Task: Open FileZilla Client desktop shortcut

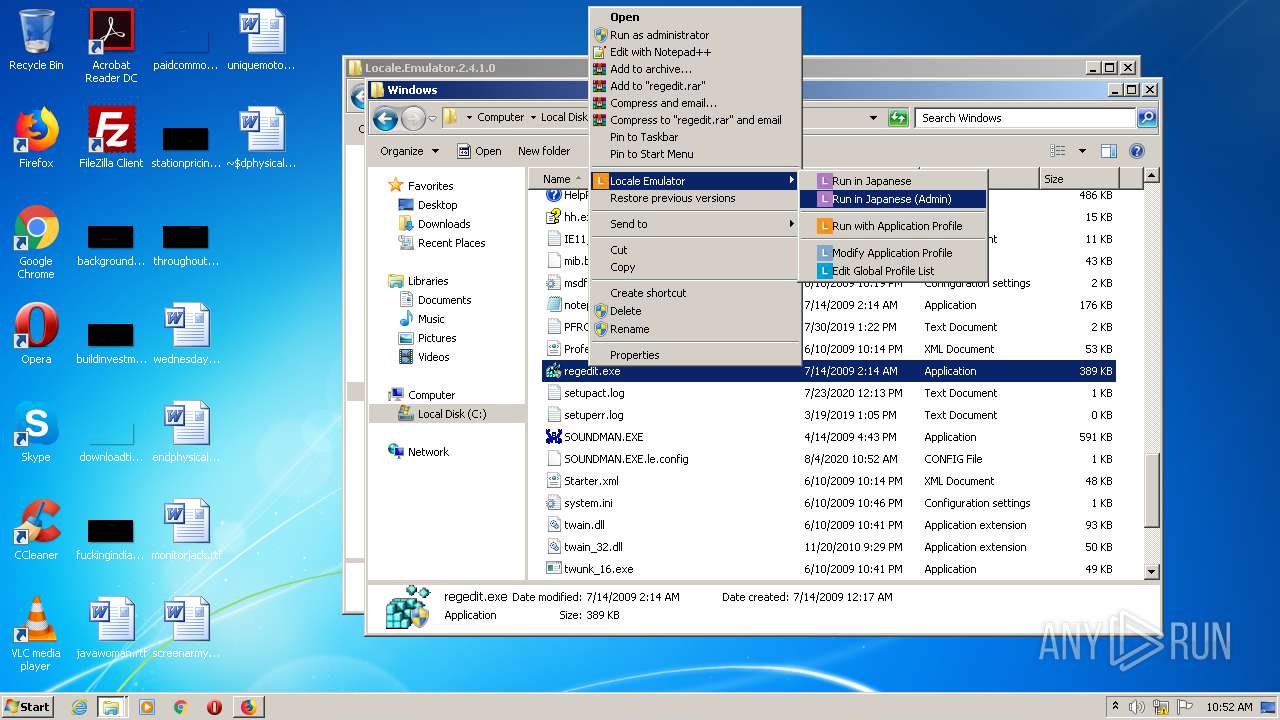Action: 111,138
